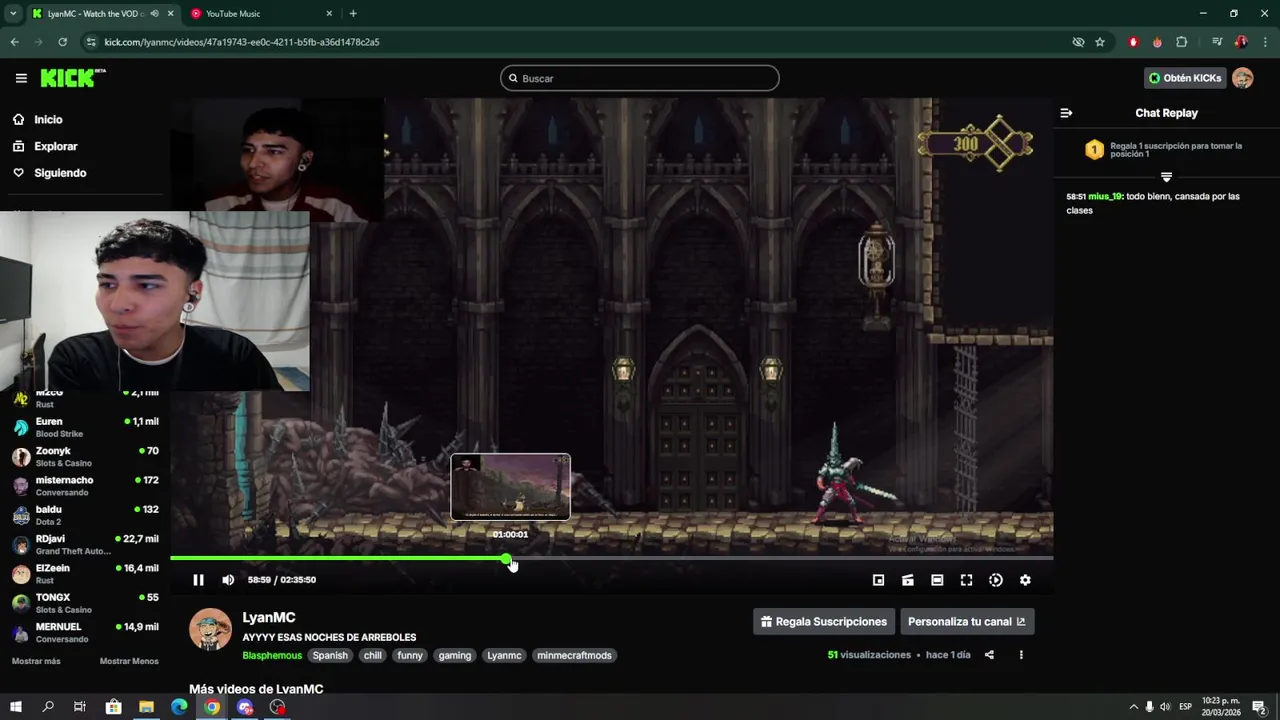Image resolution: width=1280 pixels, height=720 pixels.
Task: Open the video player settings gear
Action: click(1025, 580)
